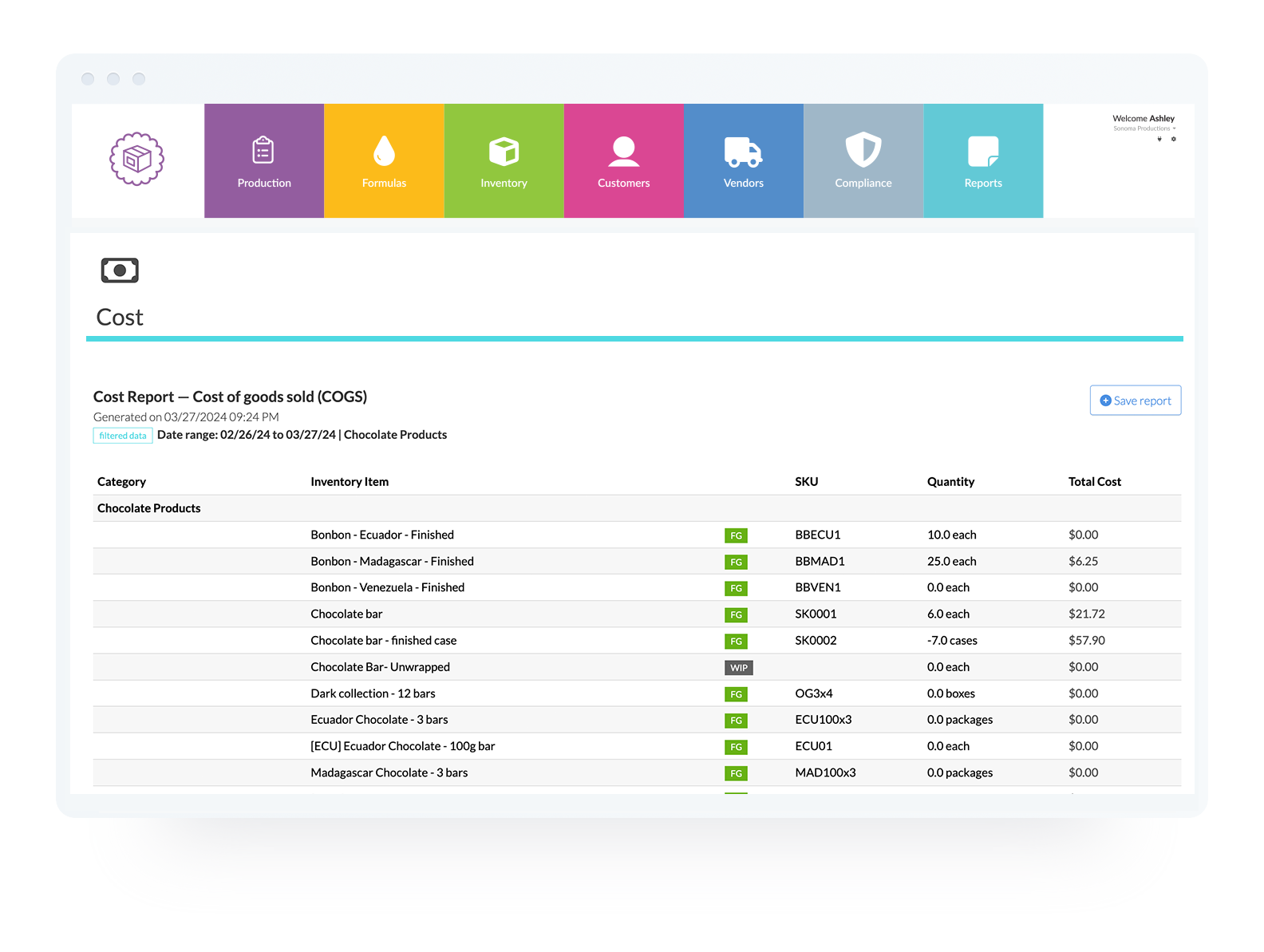Open the Bonbon - Madagascar - Finished item
The height and width of the screenshot is (952, 1264).
[392, 561]
